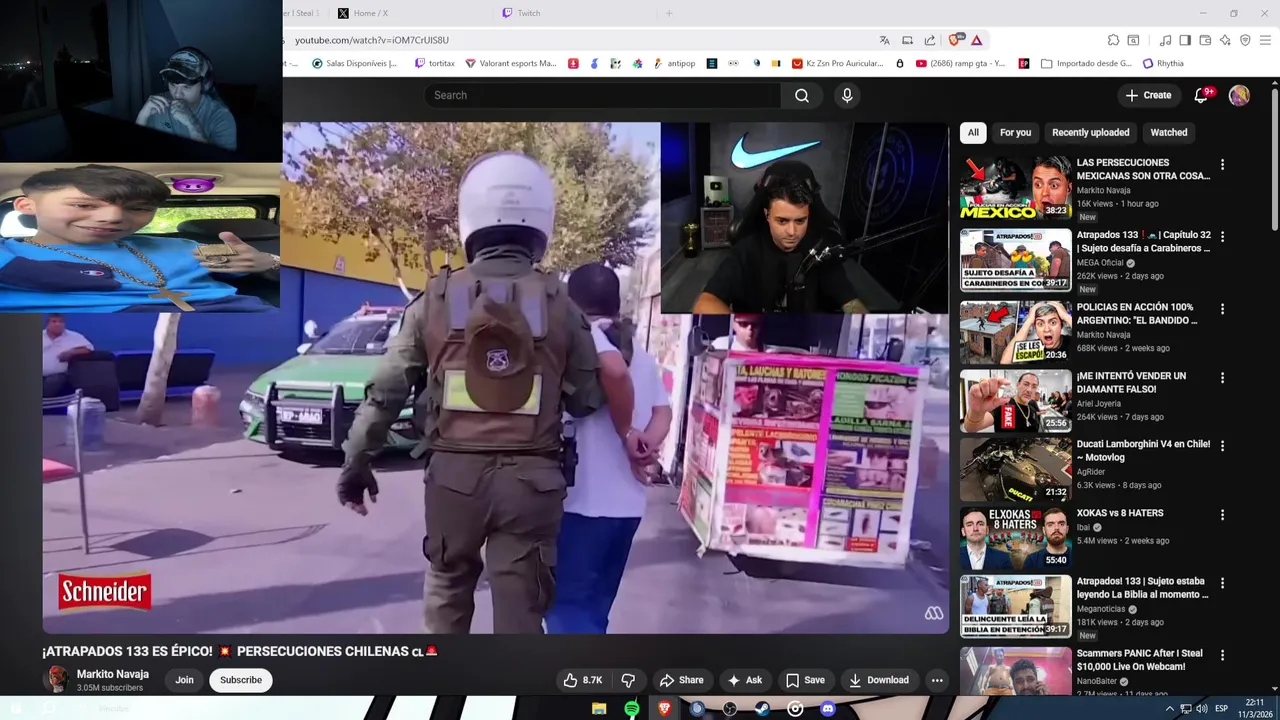Click the Ask button under video

[745, 680]
